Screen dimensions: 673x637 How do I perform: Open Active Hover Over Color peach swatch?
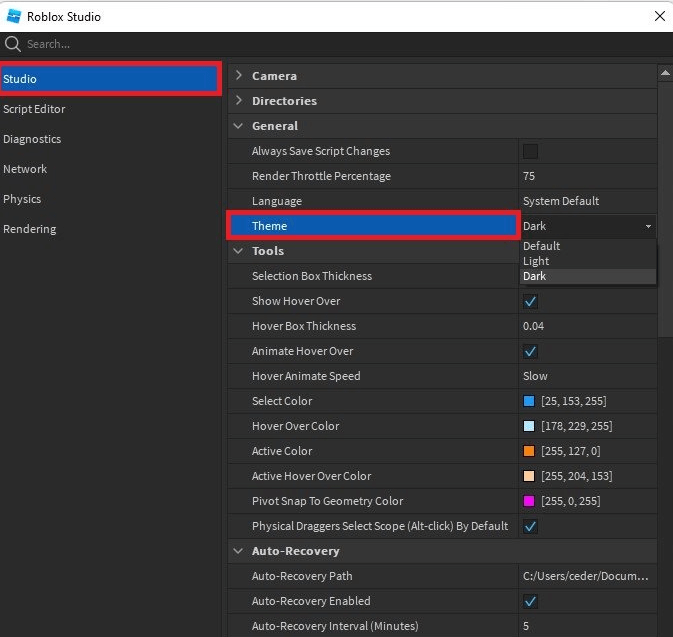[x=529, y=476]
